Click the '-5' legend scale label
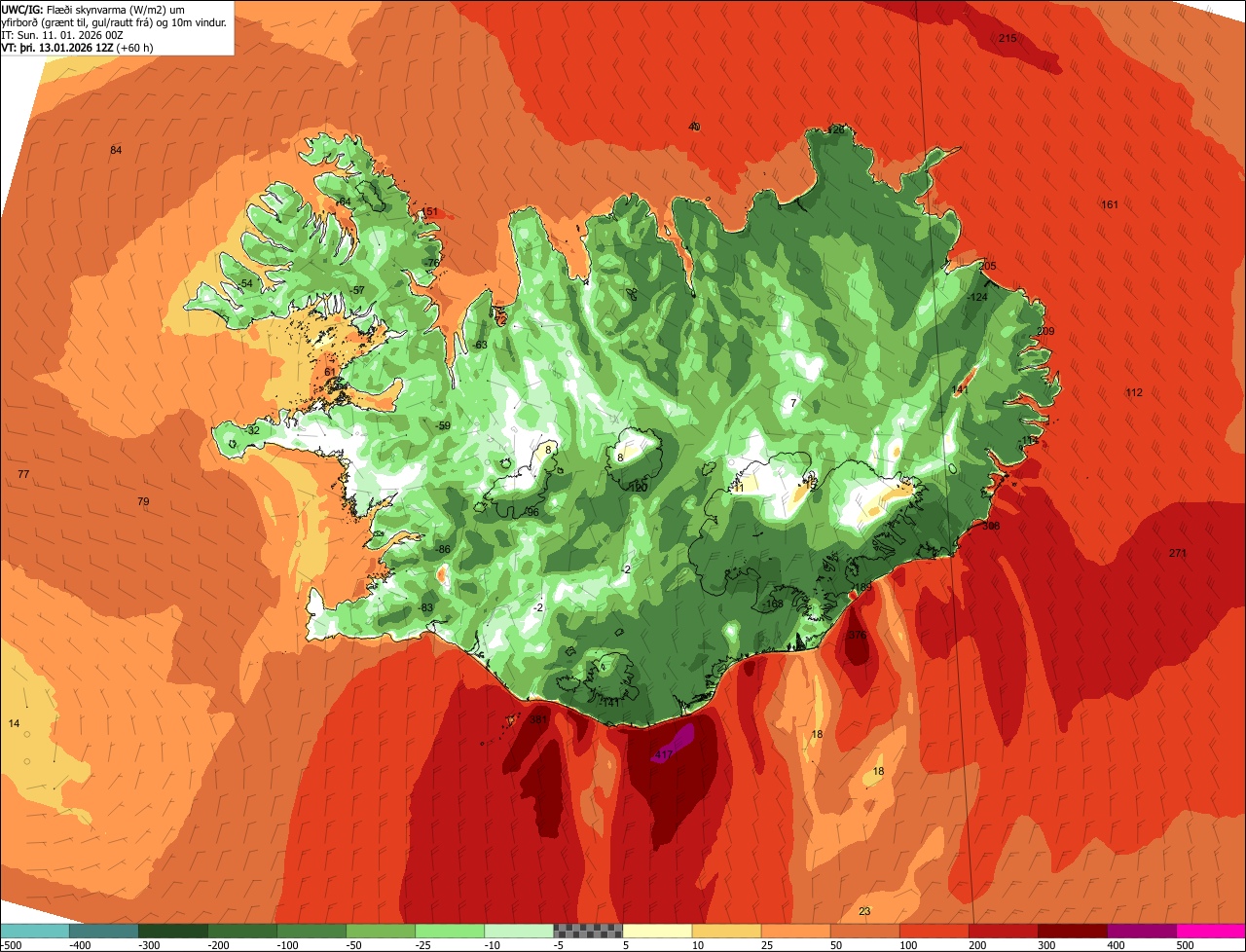The image size is (1246, 952). 561,945
